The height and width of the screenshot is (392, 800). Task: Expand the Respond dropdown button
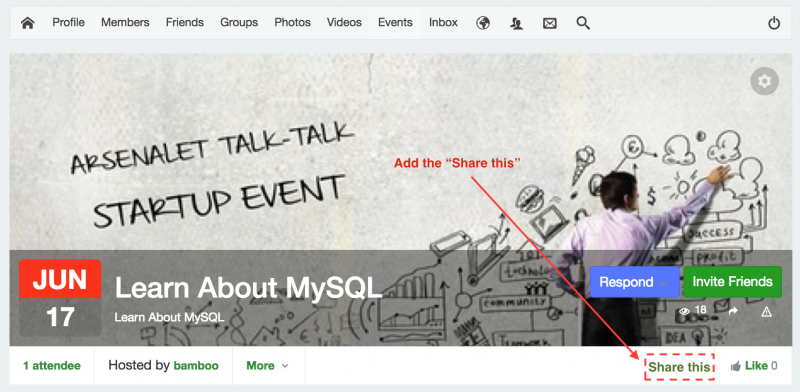pos(635,282)
